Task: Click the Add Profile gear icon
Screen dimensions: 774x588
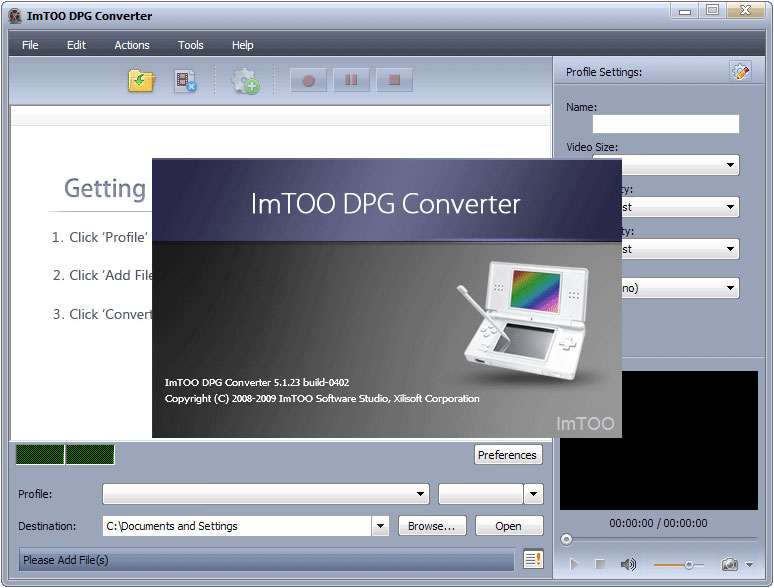Action: coord(245,81)
